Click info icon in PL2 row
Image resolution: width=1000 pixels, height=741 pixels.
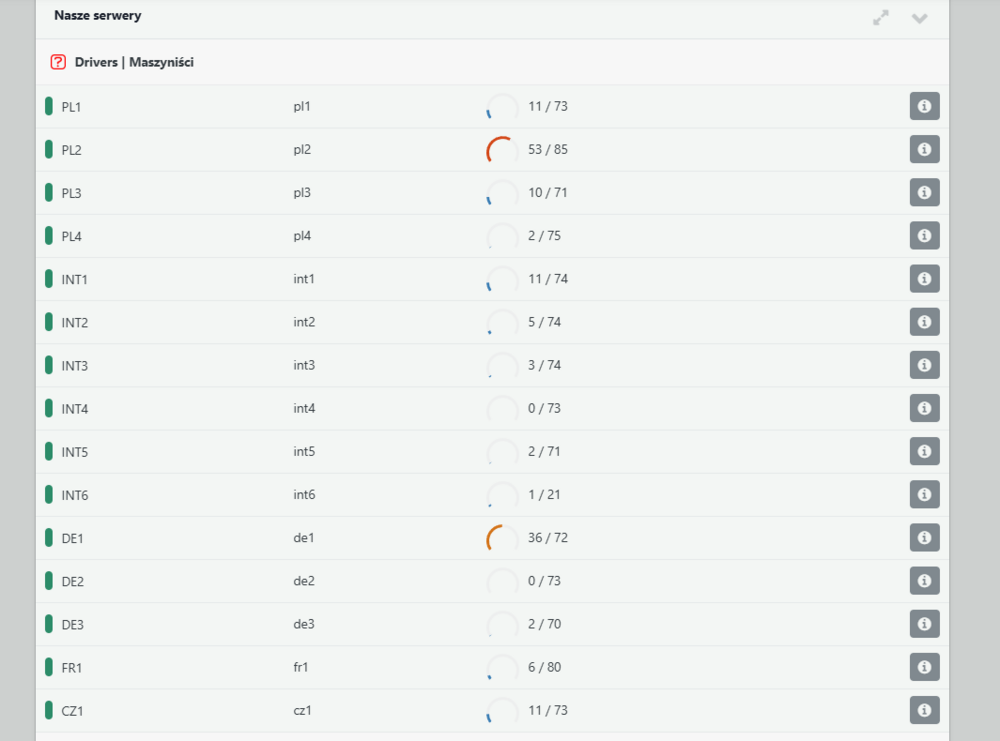coord(924,149)
